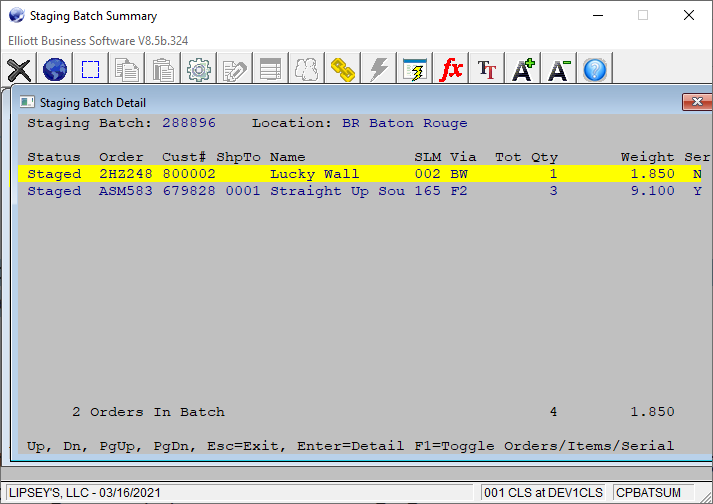The width and height of the screenshot is (713, 504).
Task: Click weight value 9.100
Action: tap(653, 191)
